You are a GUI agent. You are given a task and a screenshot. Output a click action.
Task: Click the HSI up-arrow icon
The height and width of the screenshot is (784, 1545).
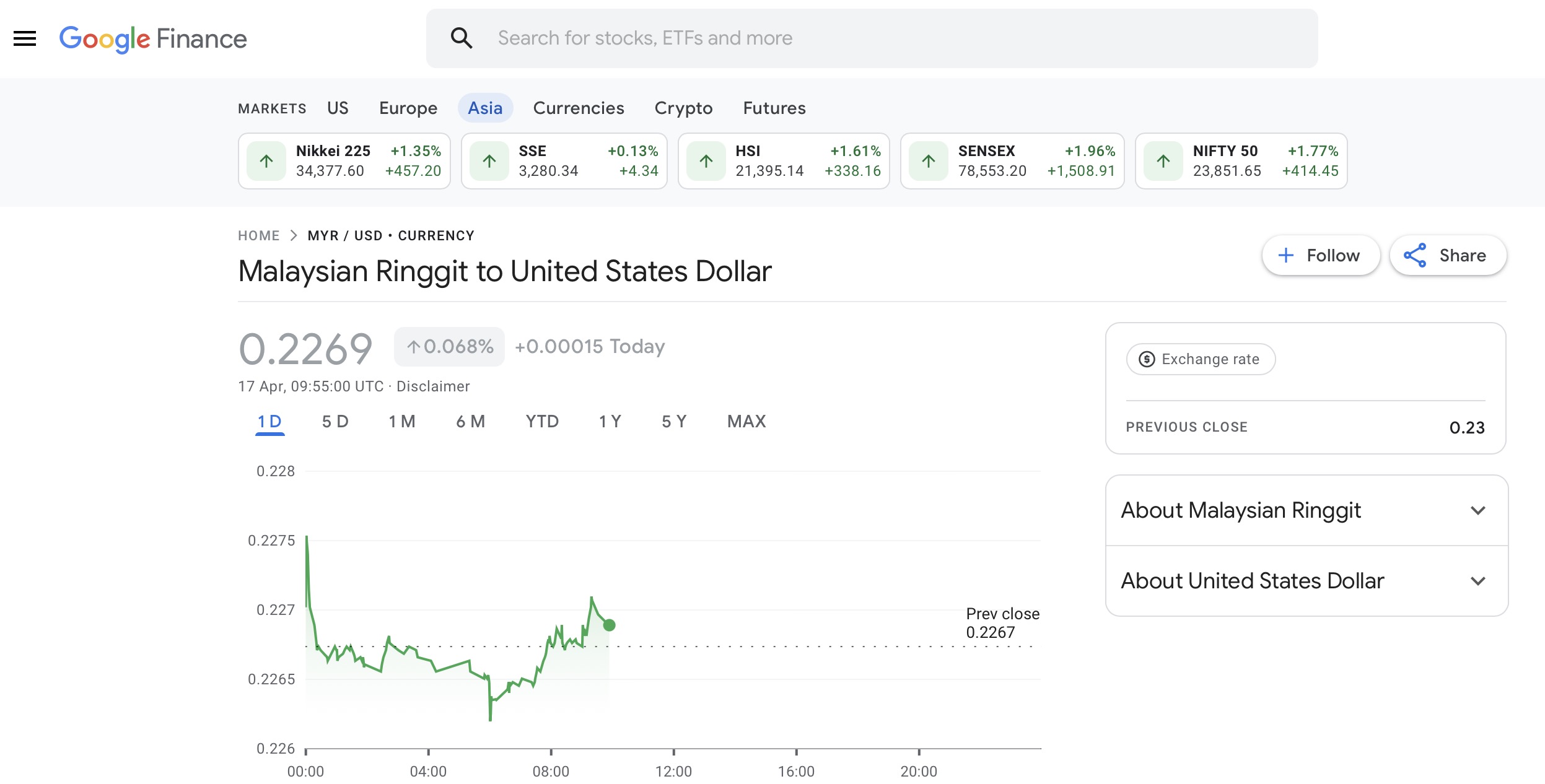pyautogui.click(x=706, y=161)
